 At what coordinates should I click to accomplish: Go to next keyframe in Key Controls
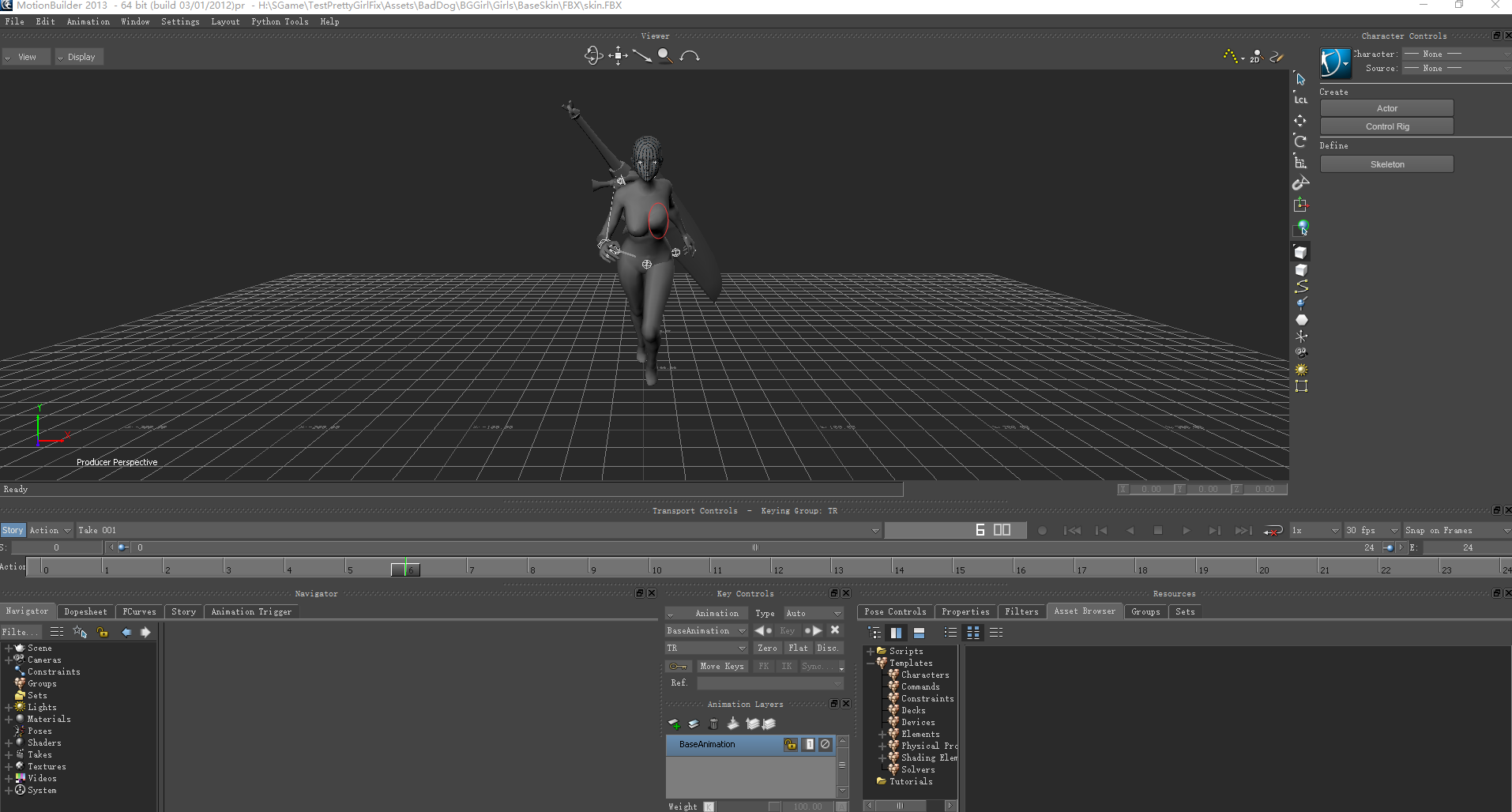click(x=813, y=630)
